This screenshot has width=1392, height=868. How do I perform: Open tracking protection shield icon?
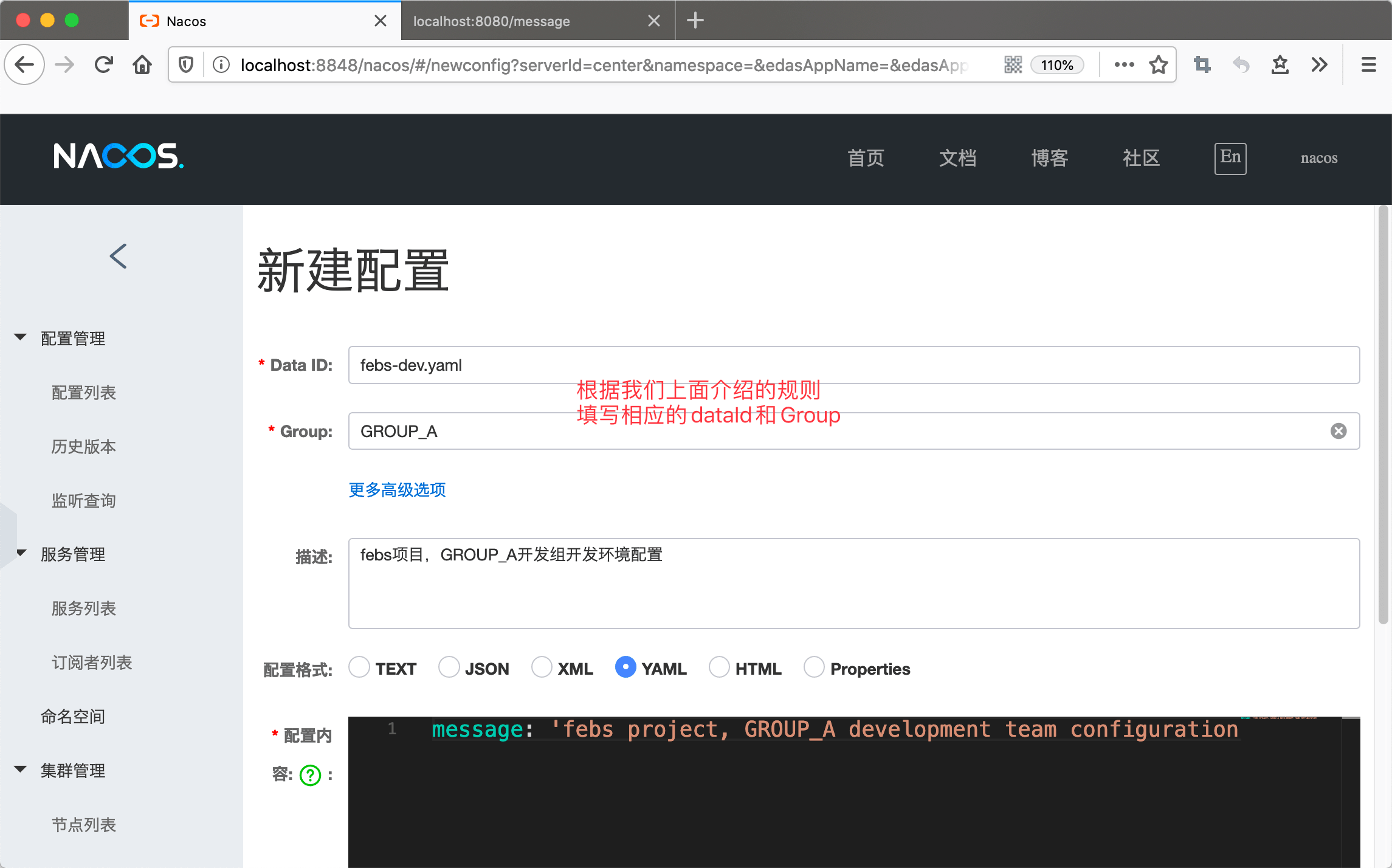[186, 64]
